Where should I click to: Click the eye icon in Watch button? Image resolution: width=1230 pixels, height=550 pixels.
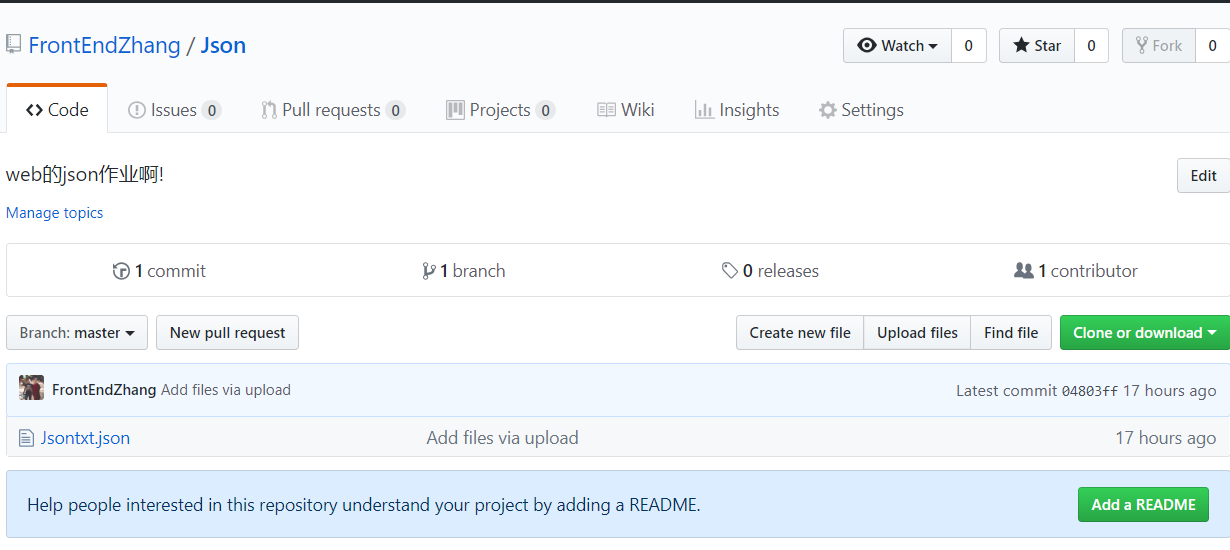[867, 45]
